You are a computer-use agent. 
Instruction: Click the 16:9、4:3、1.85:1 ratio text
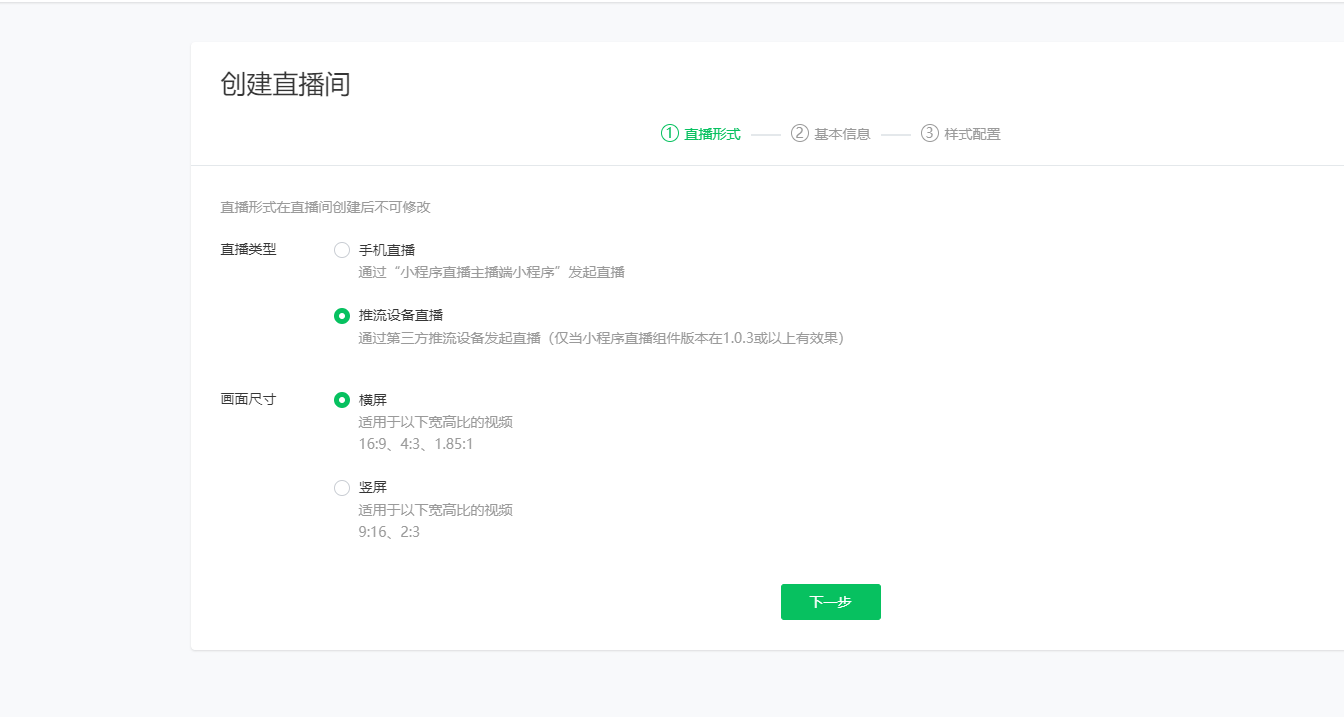click(x=416, y=444)
